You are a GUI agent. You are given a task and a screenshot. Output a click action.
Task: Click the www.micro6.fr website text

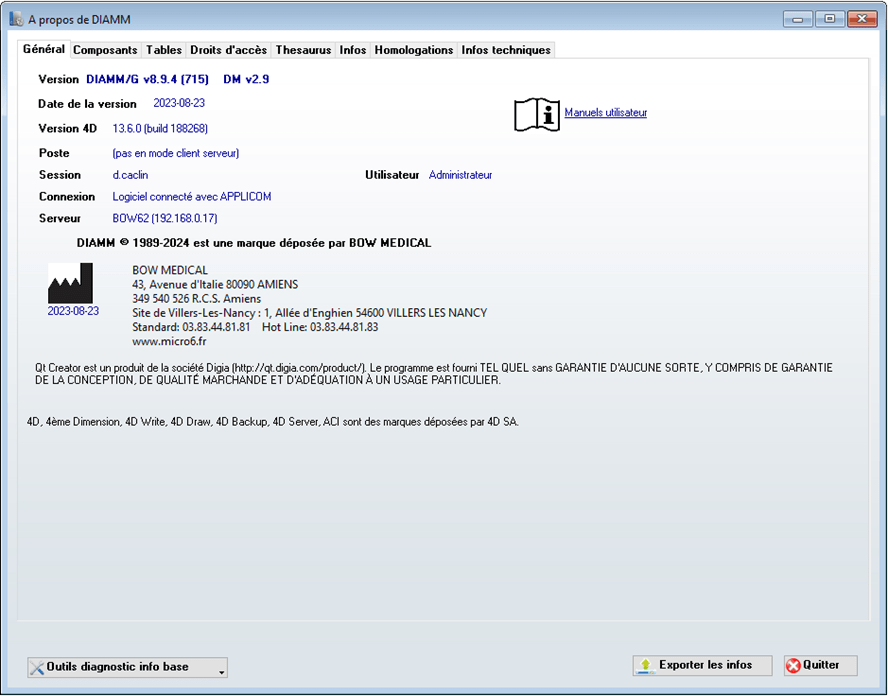pos(169,341)
